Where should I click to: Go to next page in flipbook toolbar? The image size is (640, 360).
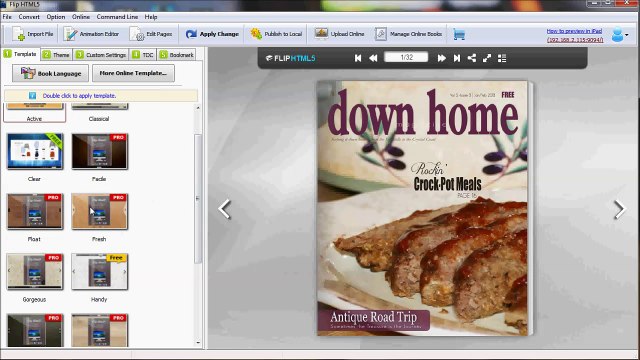pyautogui.click(x=442, y=58)
